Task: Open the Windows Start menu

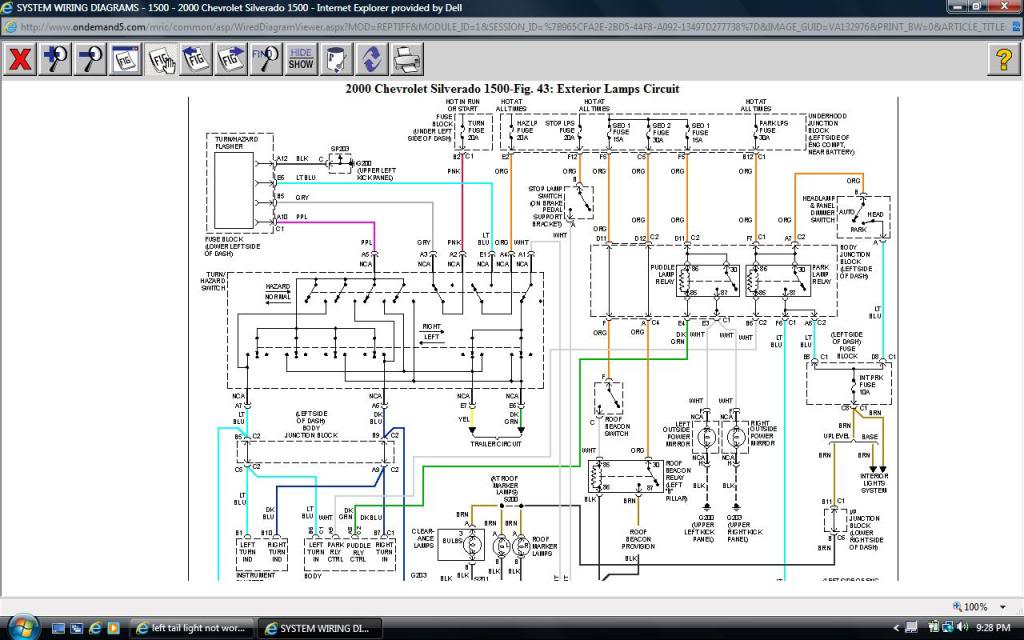Action: click(20, 627)
